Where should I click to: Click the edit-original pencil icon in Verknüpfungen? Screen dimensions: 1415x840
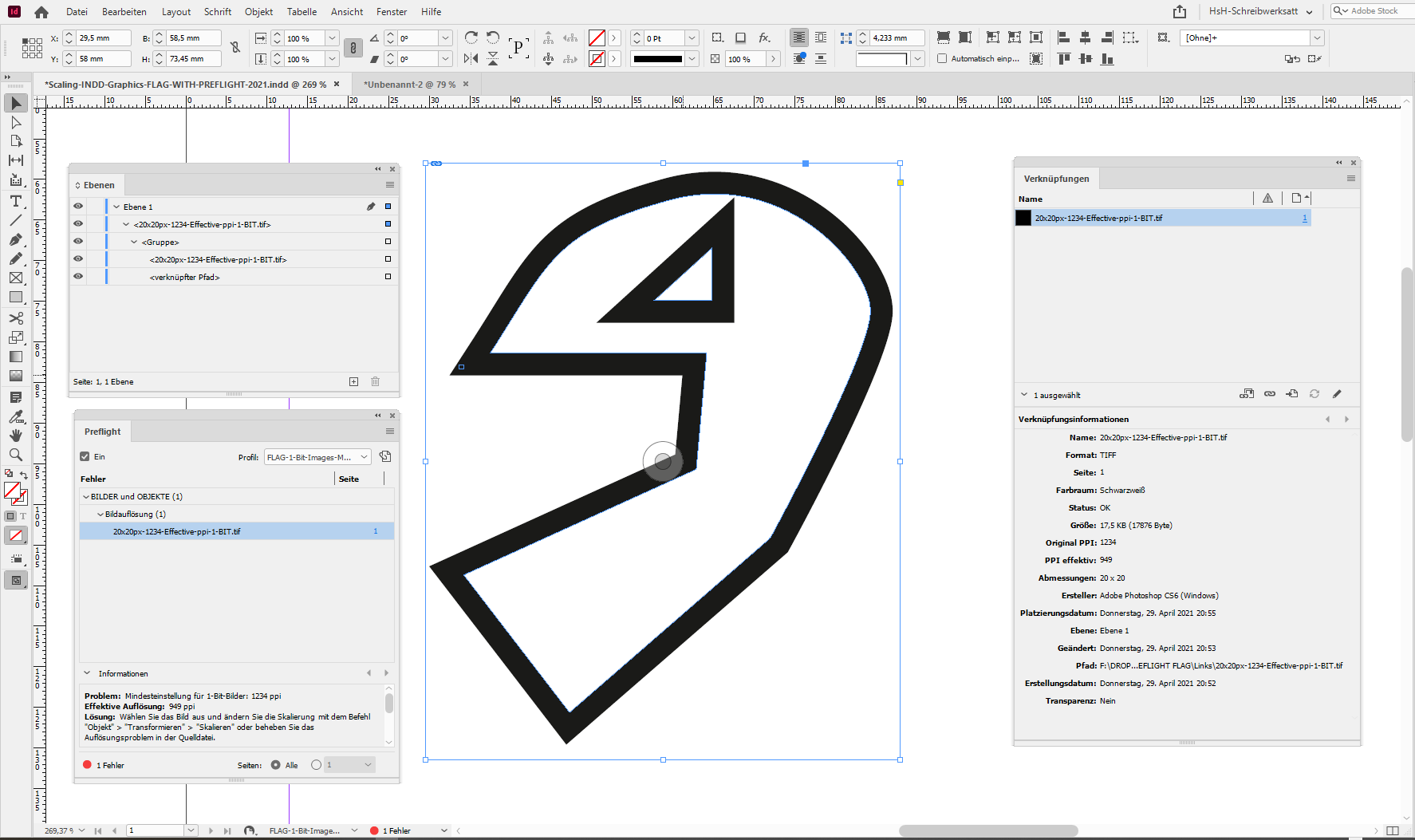[x=1338, y=393]
